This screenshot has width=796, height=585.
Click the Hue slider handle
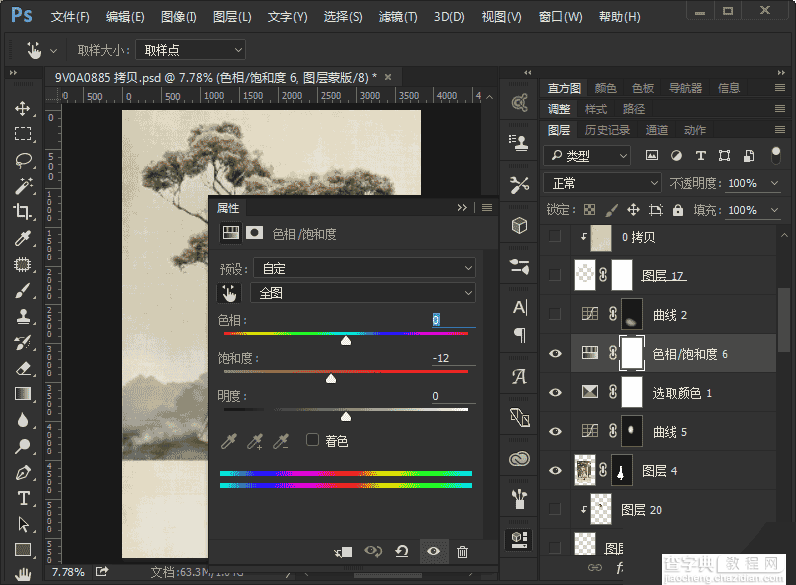[x=346, y=341]
